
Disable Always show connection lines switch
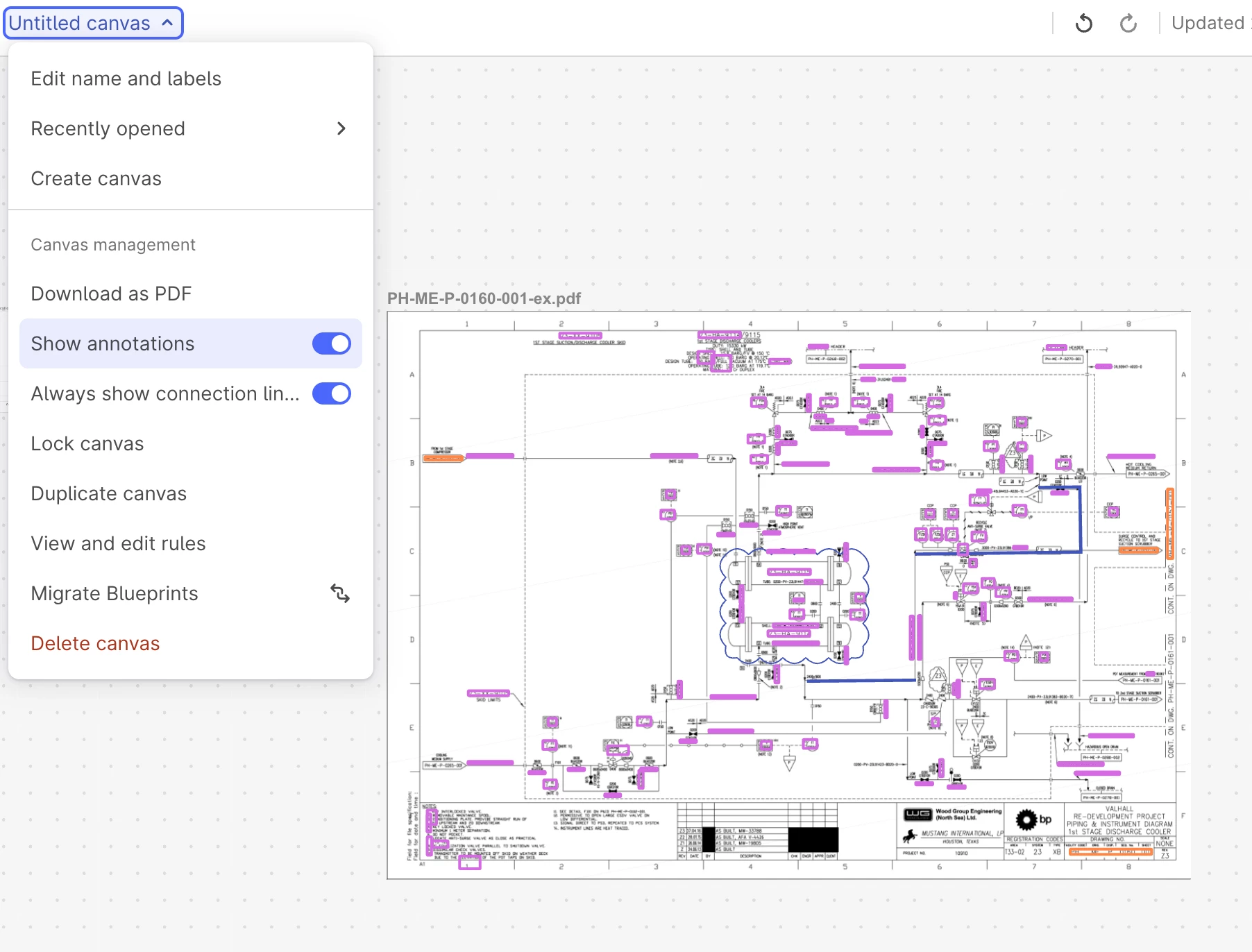click(332, 393)
